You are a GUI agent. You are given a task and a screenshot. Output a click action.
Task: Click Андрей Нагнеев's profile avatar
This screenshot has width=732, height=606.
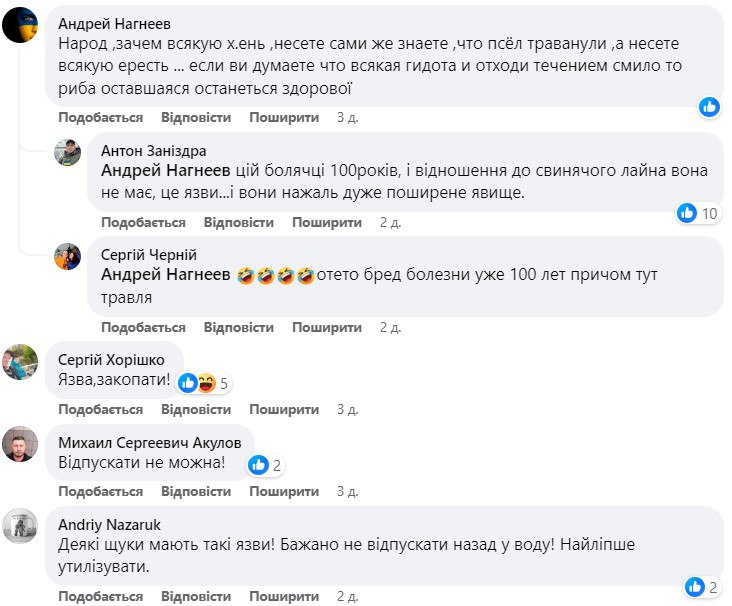click(21, 25)
